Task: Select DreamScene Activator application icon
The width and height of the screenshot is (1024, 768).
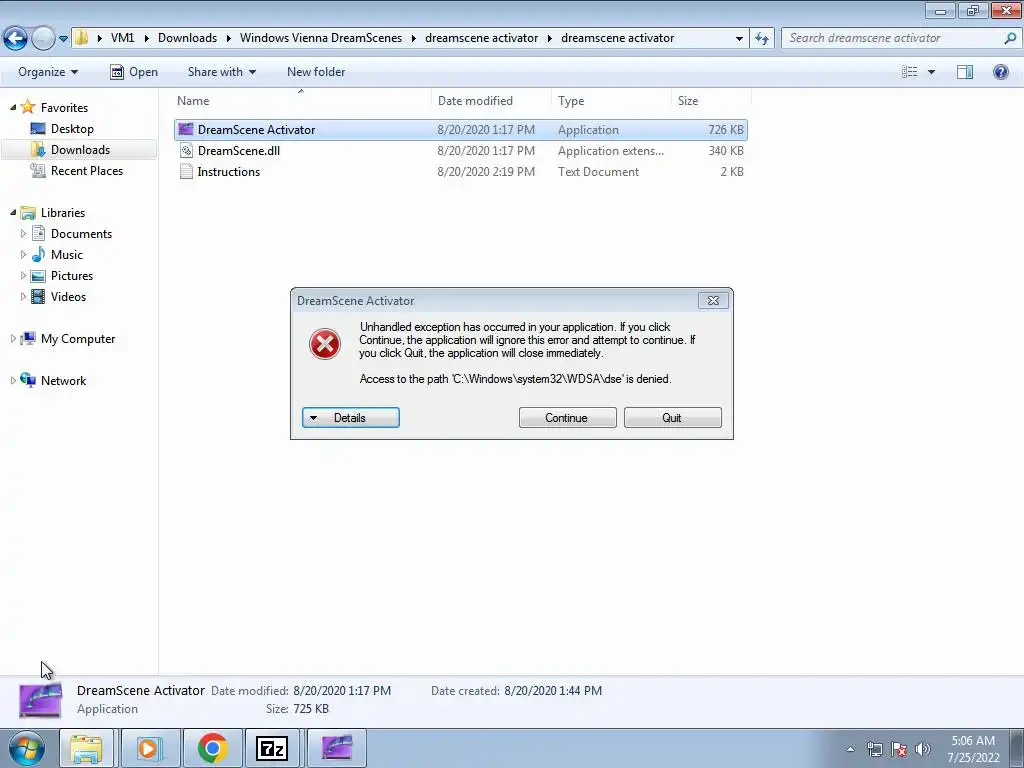Action: pos(186,129)
